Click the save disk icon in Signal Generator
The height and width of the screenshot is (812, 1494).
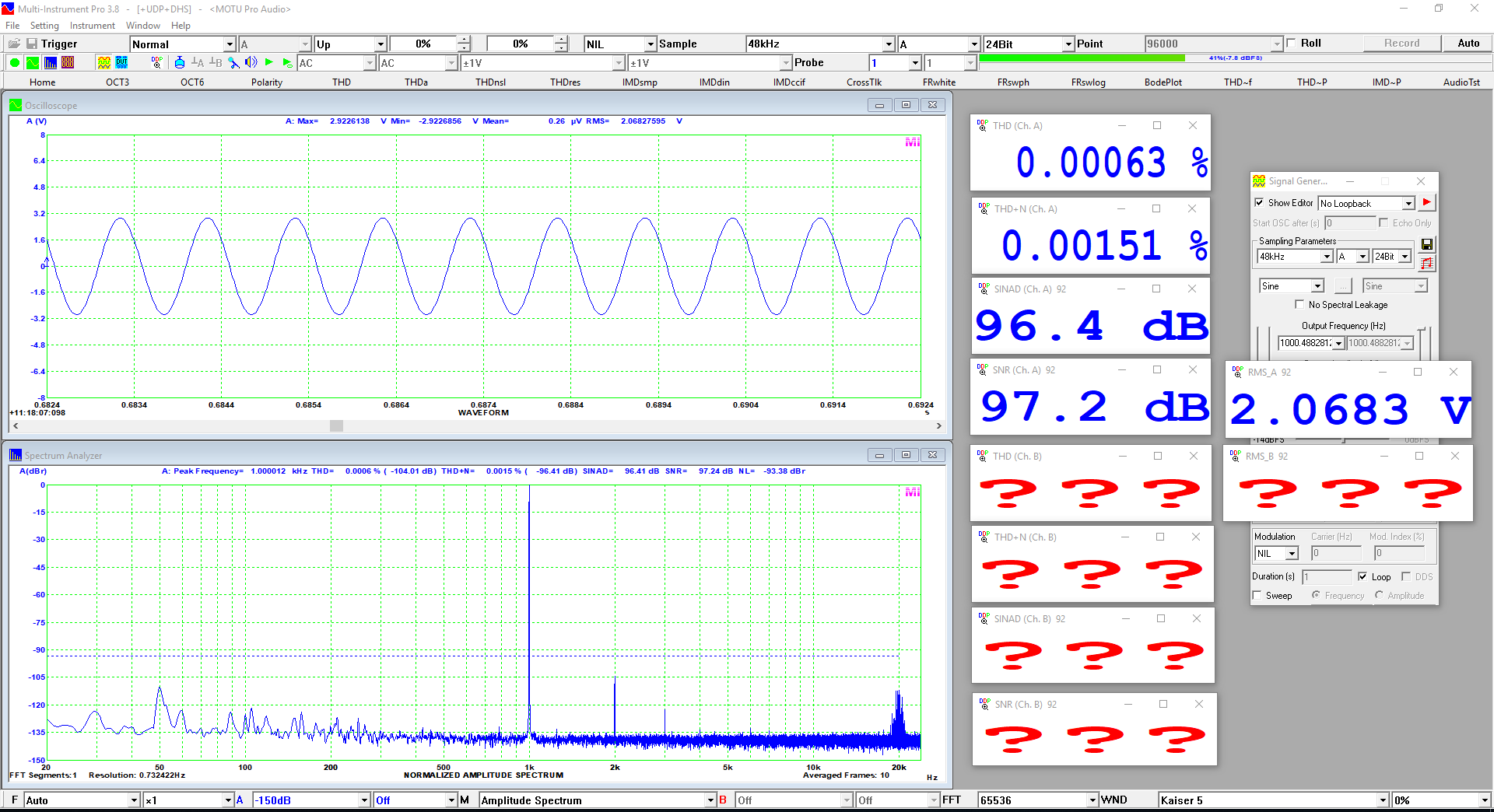(1427, 244)
